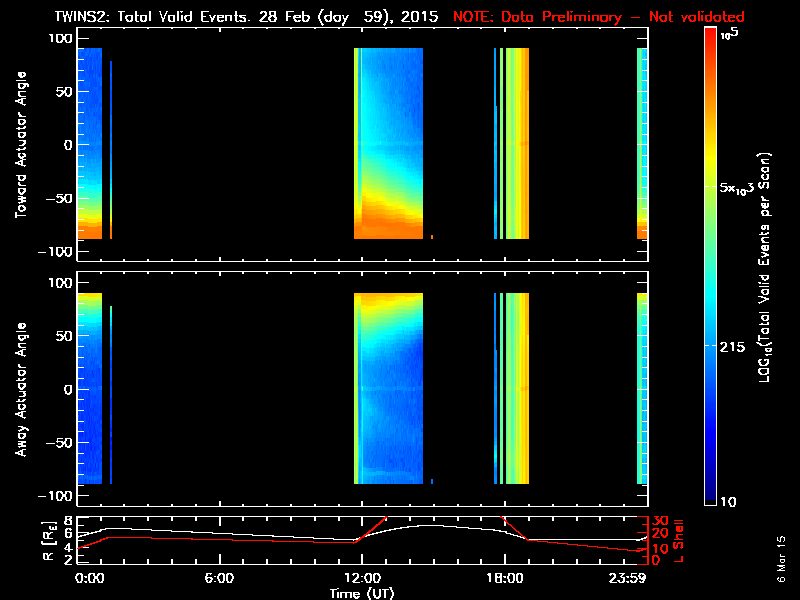Click the 'Toward Actuator Angle' axis label
The width and height of the screenshot is (800, 600).
point(20,145)
